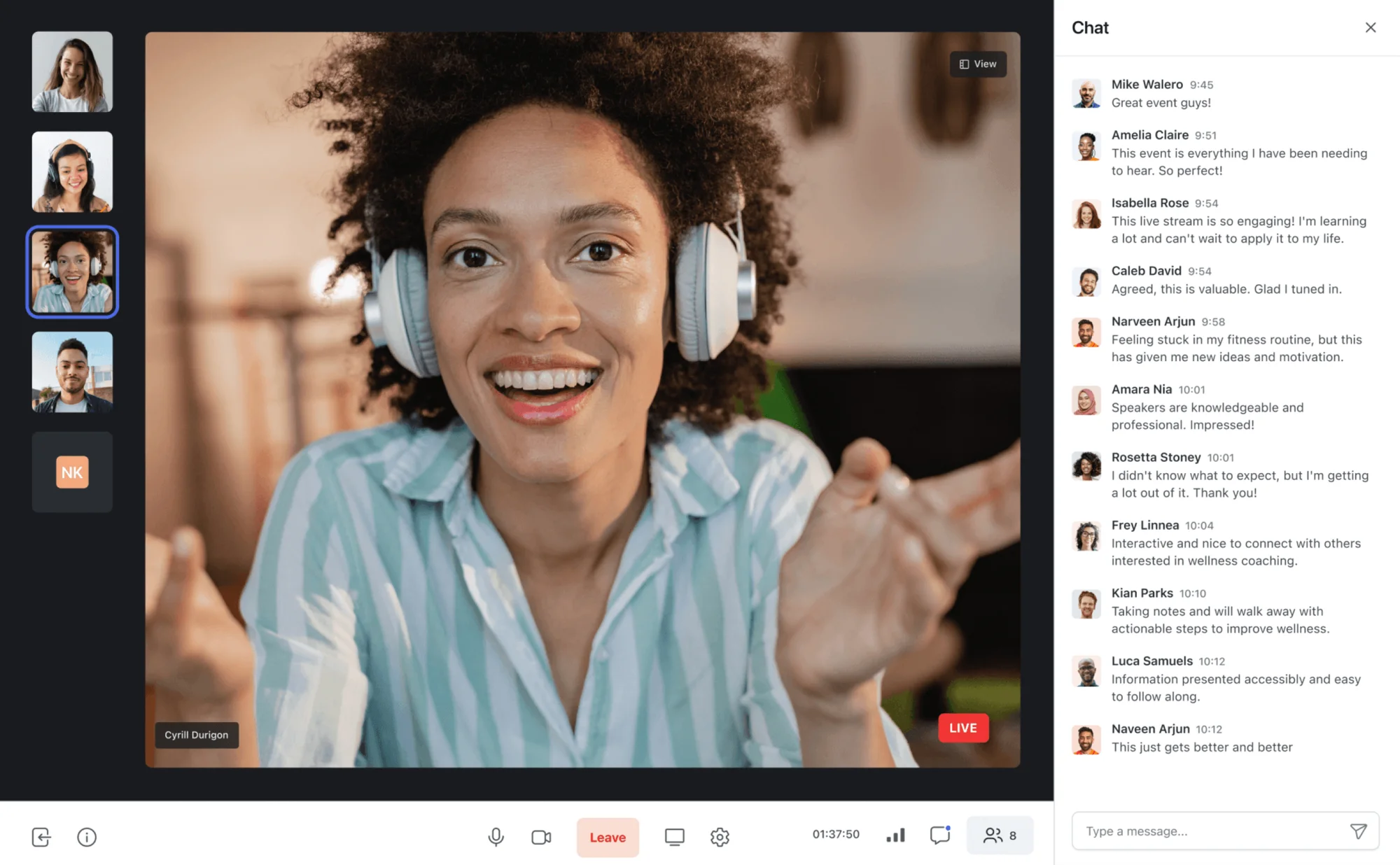Click Kian Parks' avatar in chat
1400x865 pixels.
pos(1086,603)
